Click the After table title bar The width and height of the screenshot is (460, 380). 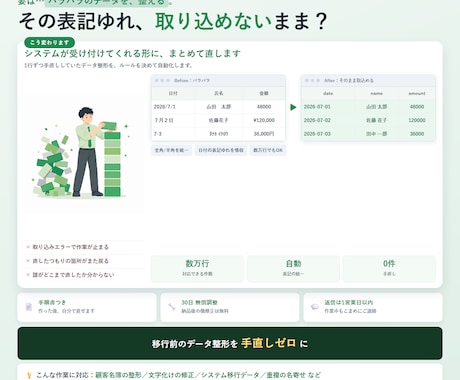click(368, 80)
